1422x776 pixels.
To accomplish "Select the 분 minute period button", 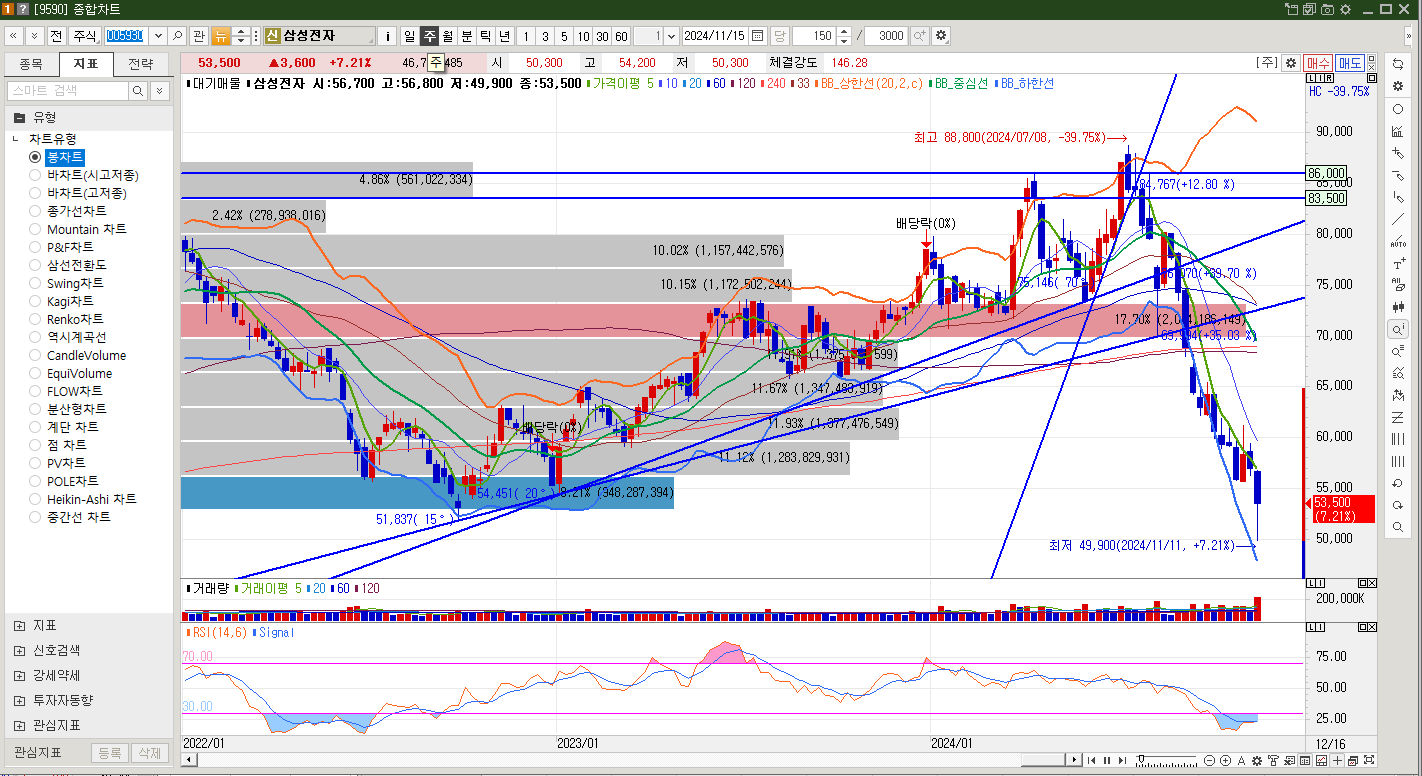I will point(466,36).
